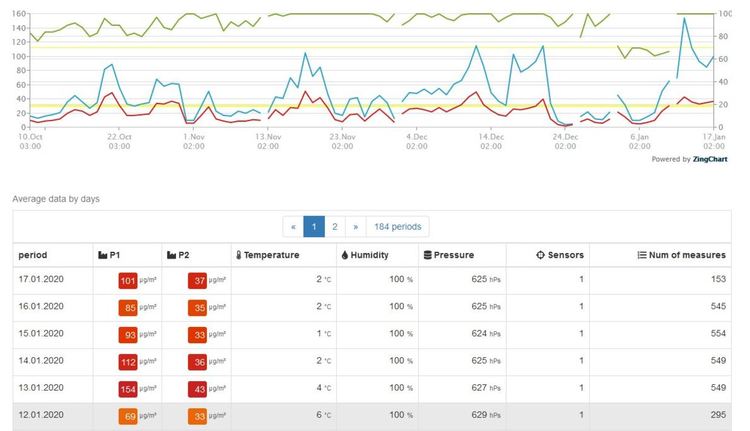Select the 14.01.2020 period cell
Image resolution: width=750 pixels, height=431 pixels.
53,361
